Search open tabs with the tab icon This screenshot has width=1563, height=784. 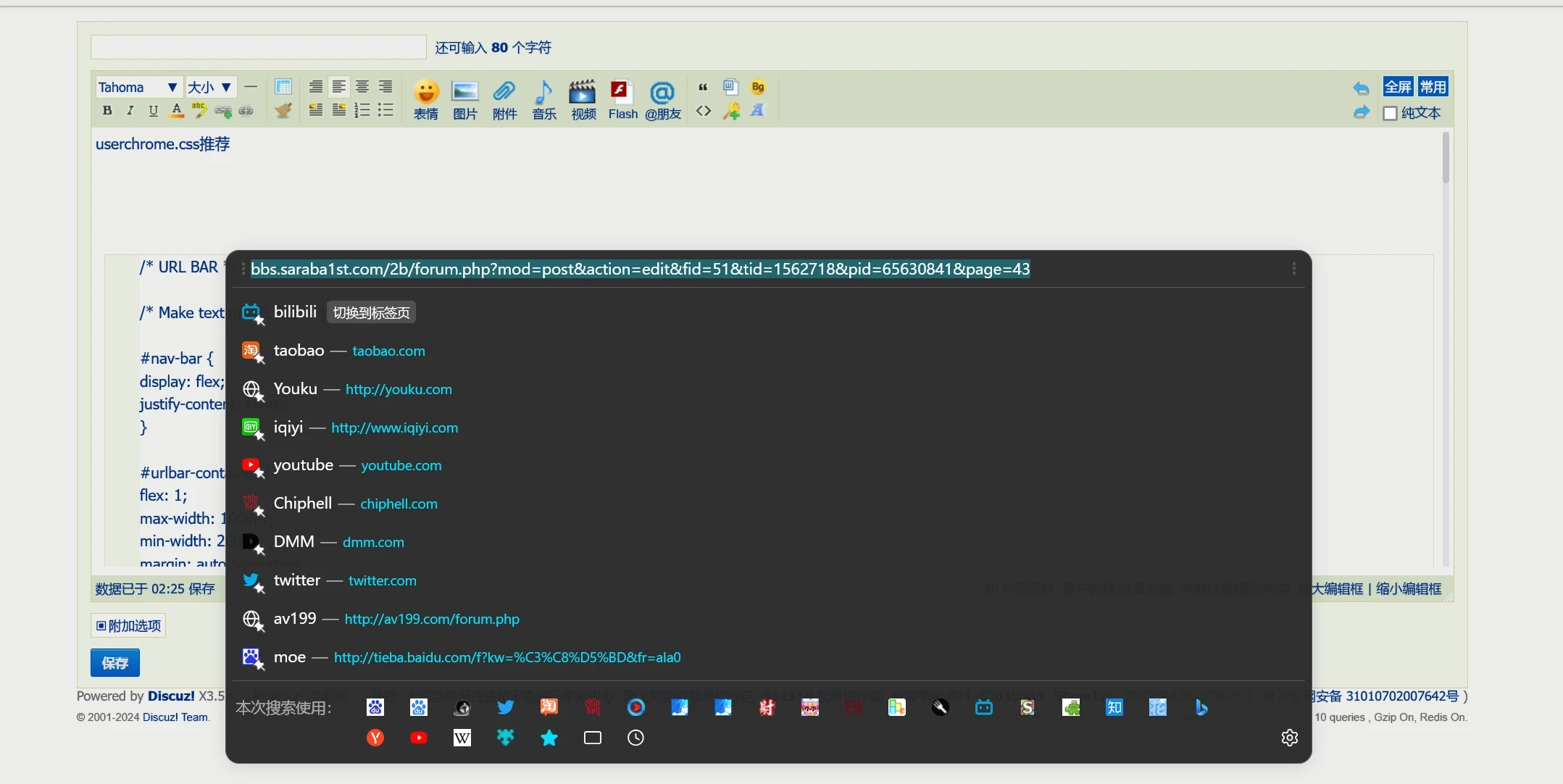[593, 738]
